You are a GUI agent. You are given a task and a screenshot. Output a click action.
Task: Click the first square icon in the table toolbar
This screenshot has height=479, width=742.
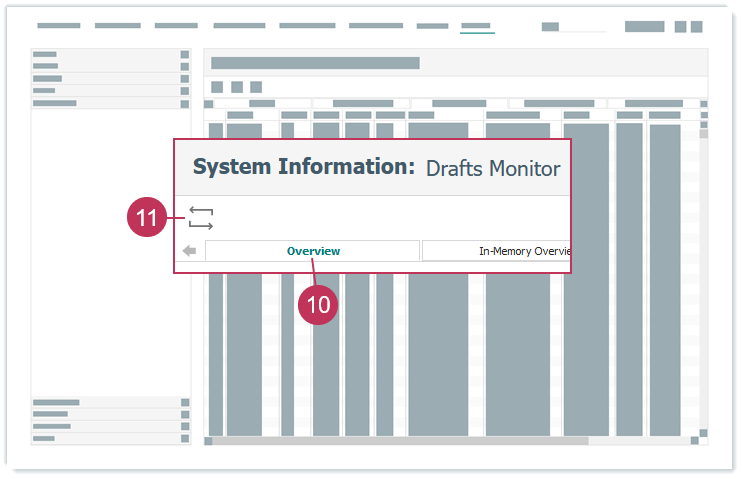pos(217,87)
